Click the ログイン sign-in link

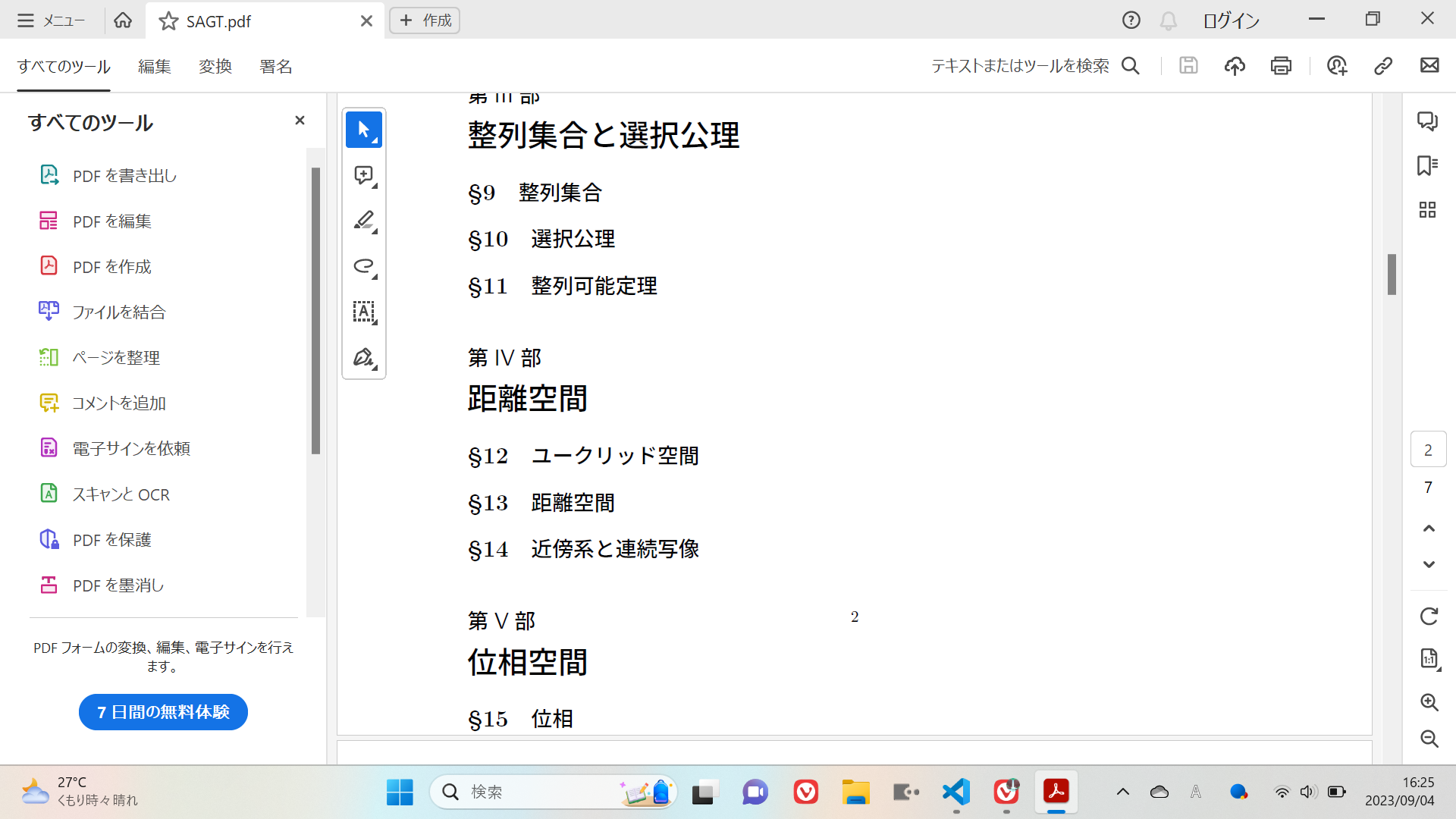tap(1231, 20)
